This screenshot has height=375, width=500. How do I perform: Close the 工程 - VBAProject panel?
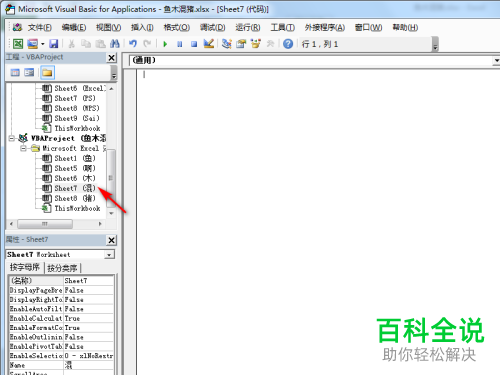[x=112, y=58]
